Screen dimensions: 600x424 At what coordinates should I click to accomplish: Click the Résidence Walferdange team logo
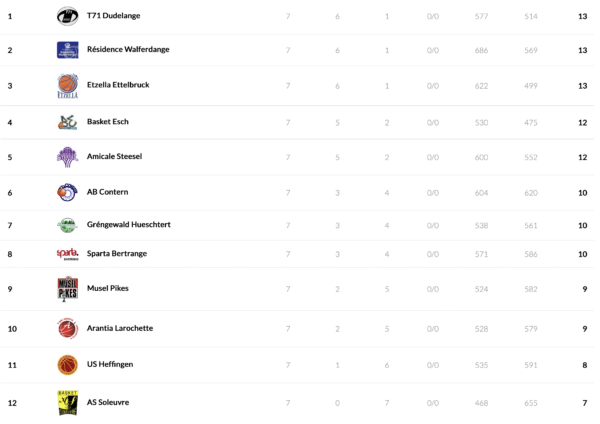67,50
